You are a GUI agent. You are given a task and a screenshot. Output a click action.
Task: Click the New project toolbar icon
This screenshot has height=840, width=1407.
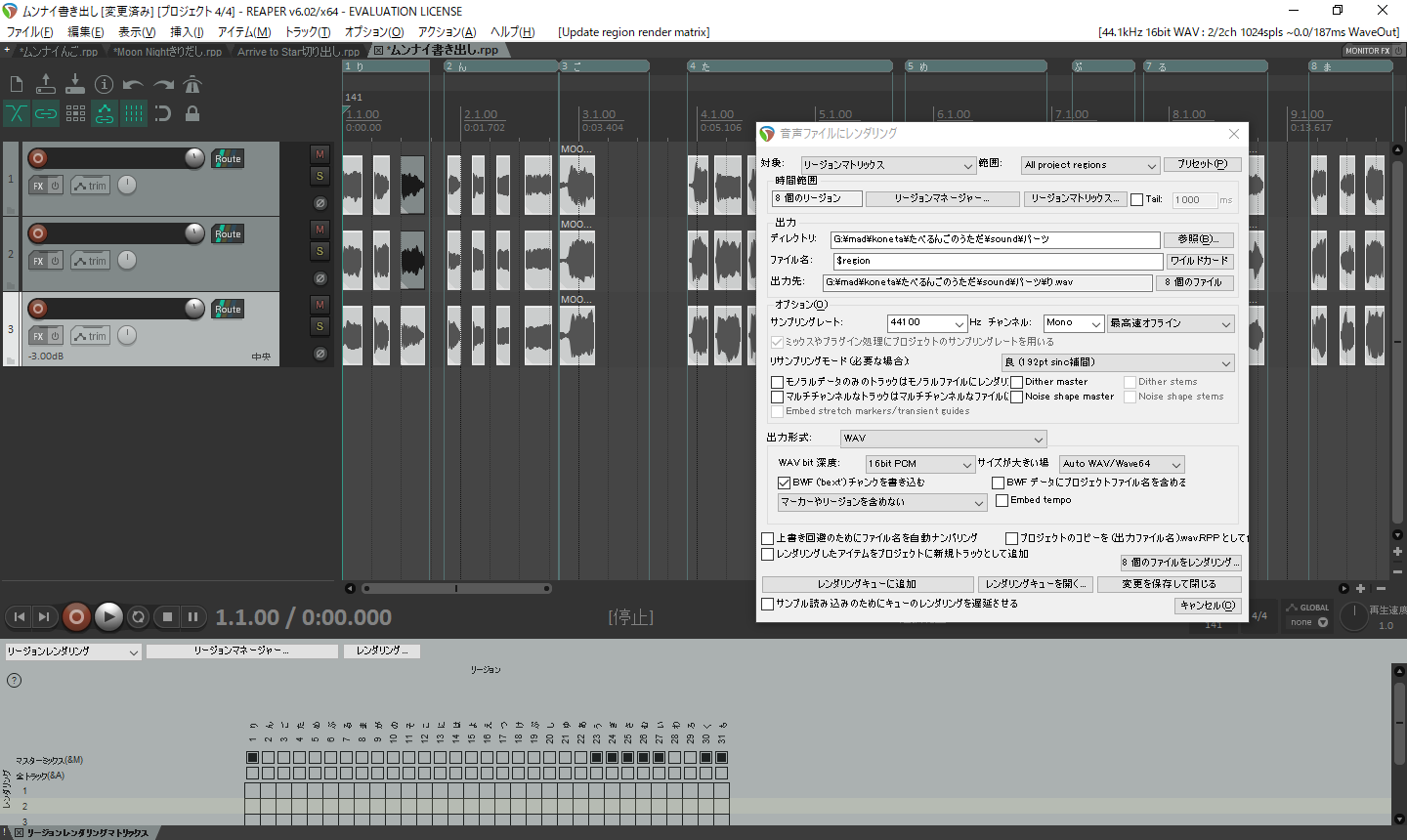click(17, 85)
